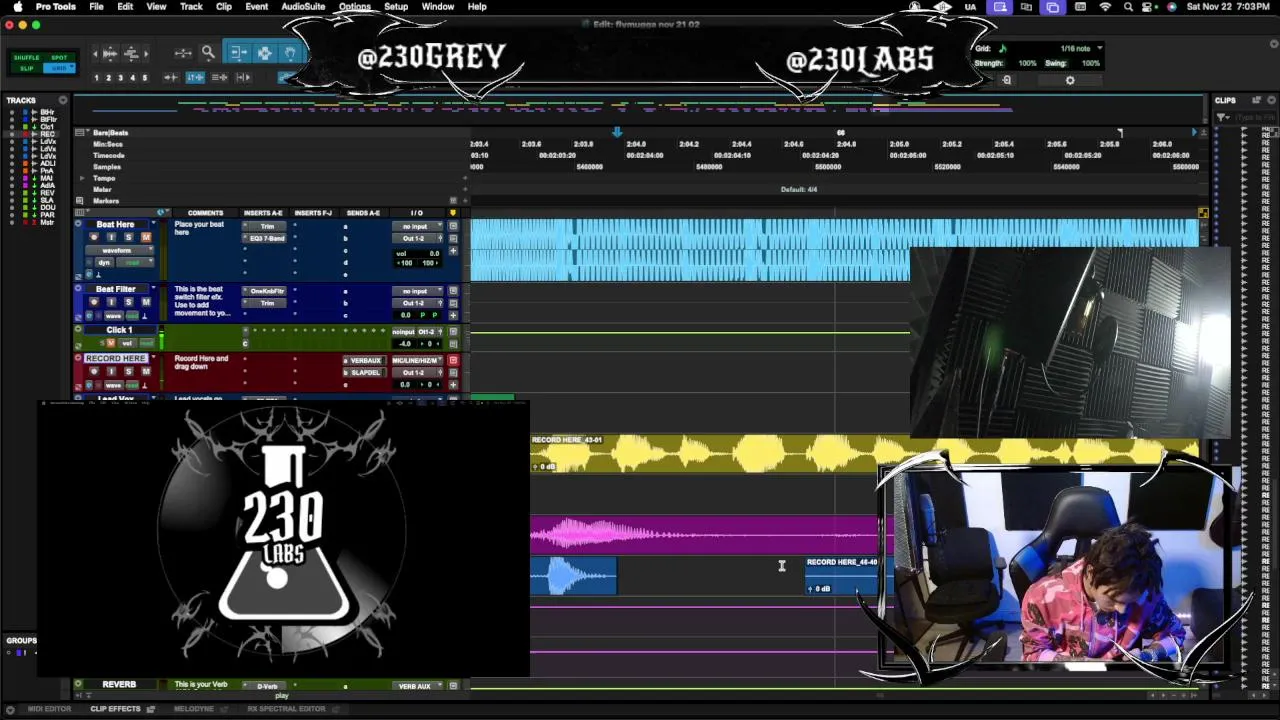Click the grid green note icon
This screenshot has width=1280, height=720.
pyautogui.click(x=1003, y=48)
